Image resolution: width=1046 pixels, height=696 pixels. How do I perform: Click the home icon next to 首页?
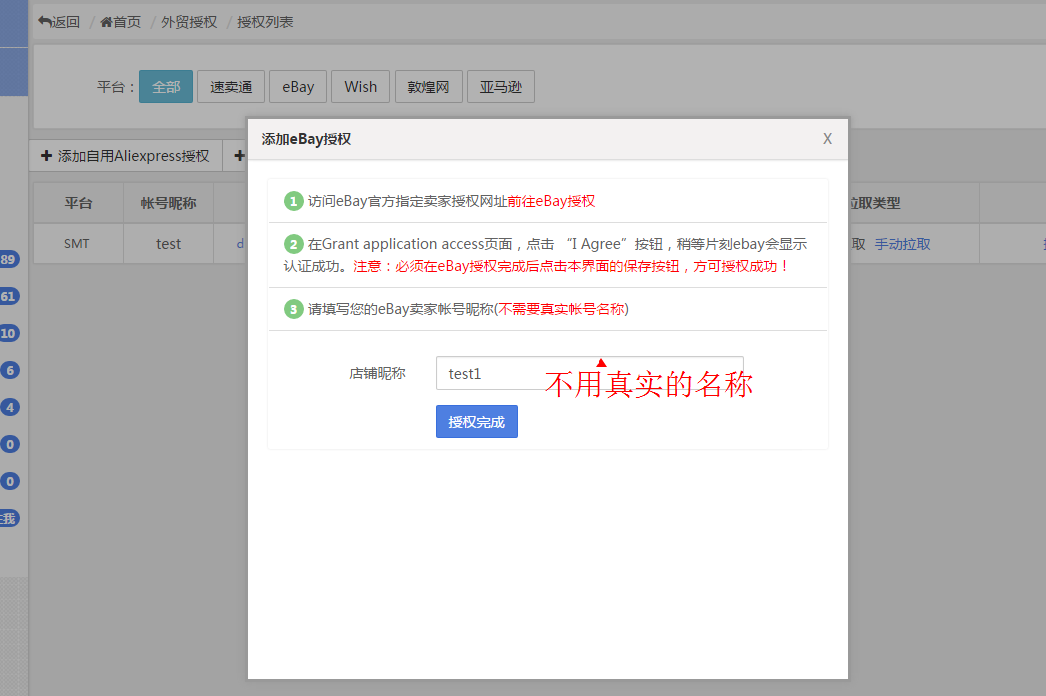click(106, 21)
